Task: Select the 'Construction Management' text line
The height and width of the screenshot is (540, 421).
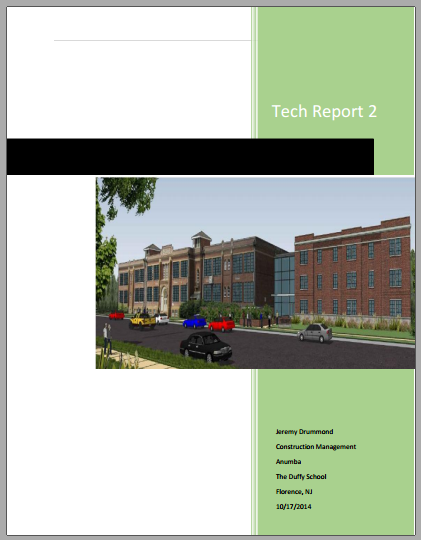Action: tap(316, 447)
